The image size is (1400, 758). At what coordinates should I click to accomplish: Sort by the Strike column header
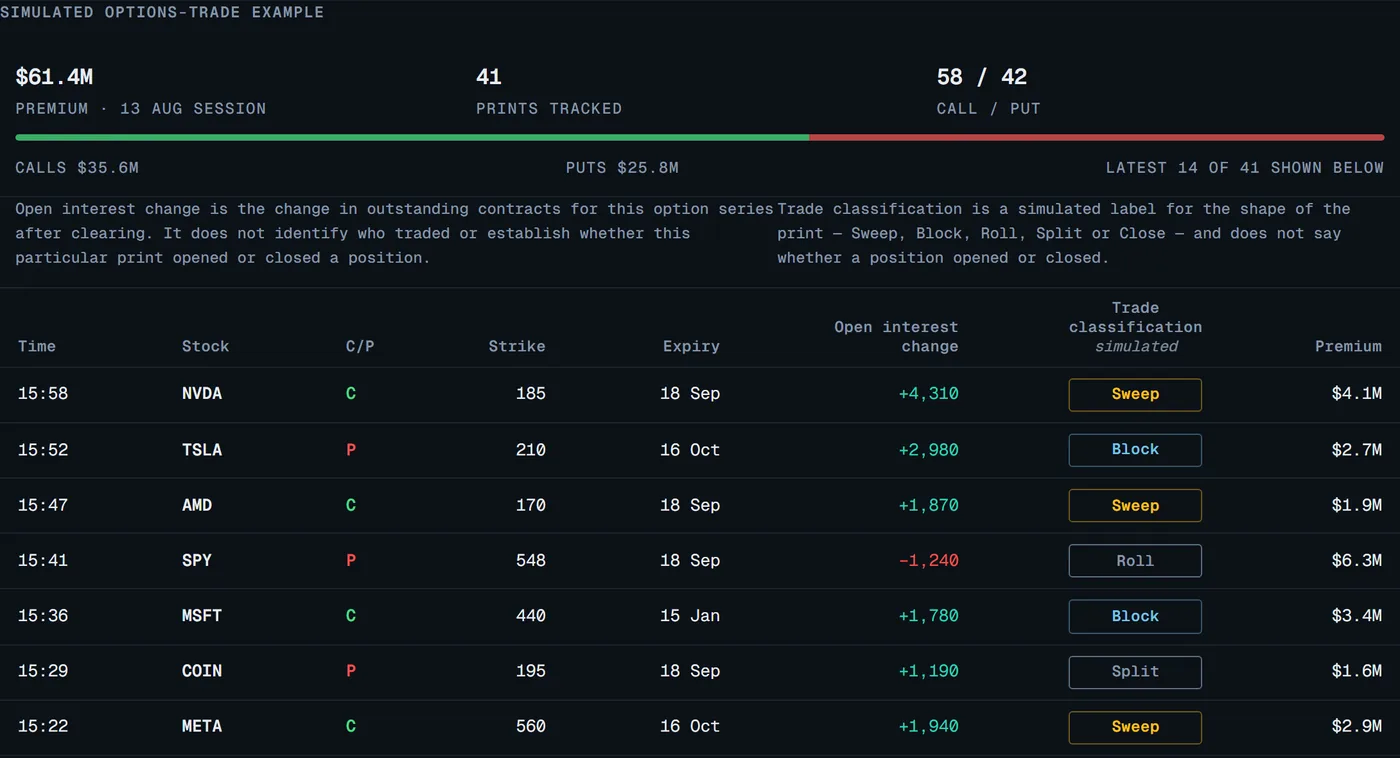(x=517, y=346)
